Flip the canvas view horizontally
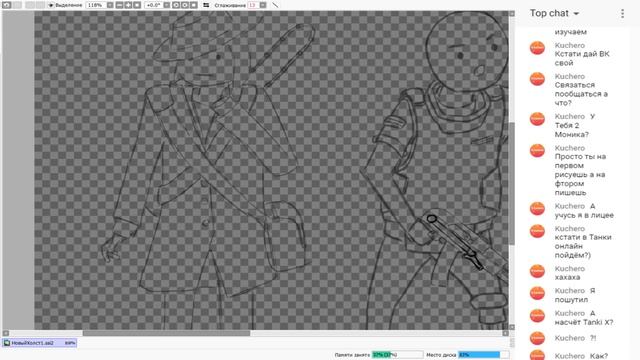The height and width of the screenshot is (360, 640). tap(206, 5)
